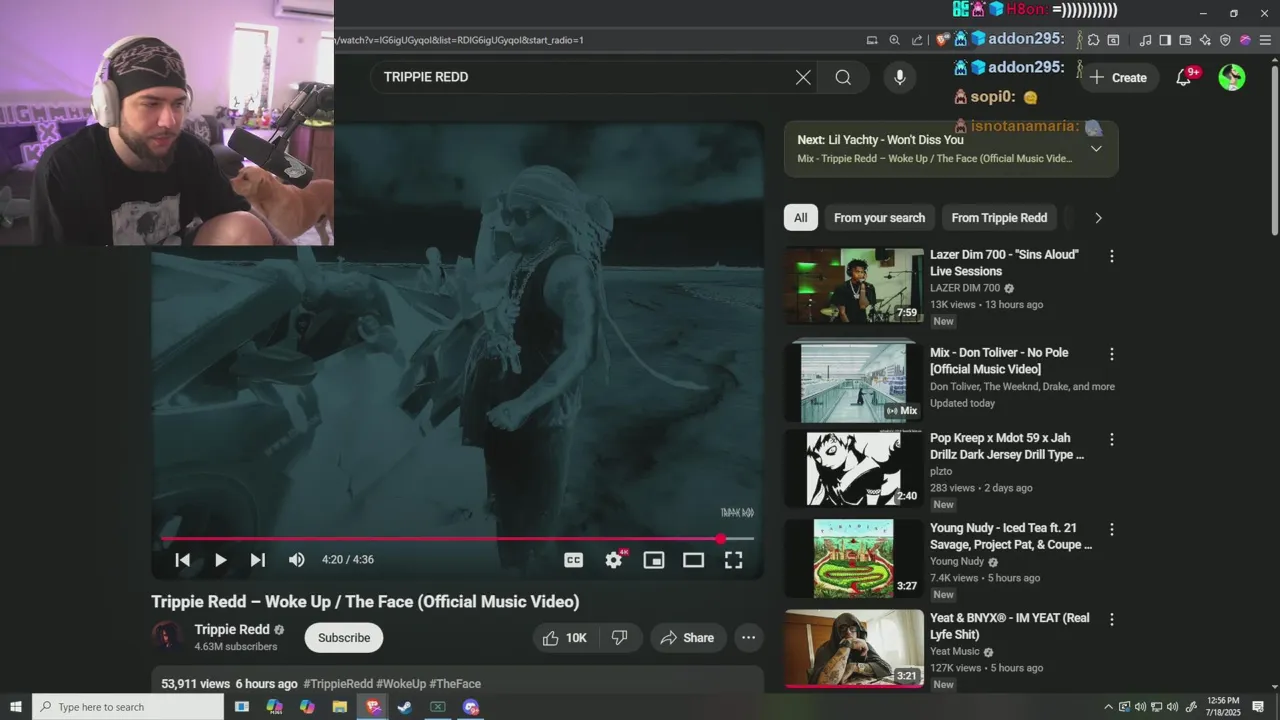Screen dimensions: 1280x720
Task: Open browser extensions puzzle icon
Action: (x=1094, y=40)
